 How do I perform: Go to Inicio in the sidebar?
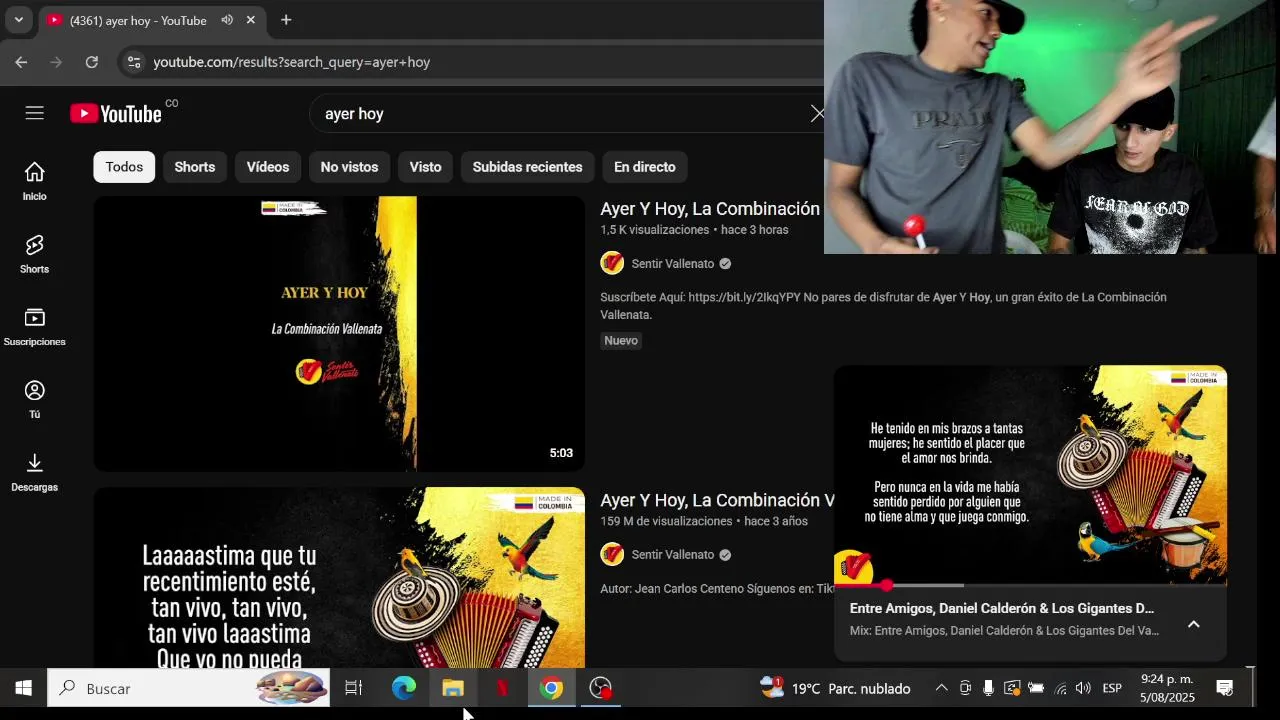click(x=35, y=181)
